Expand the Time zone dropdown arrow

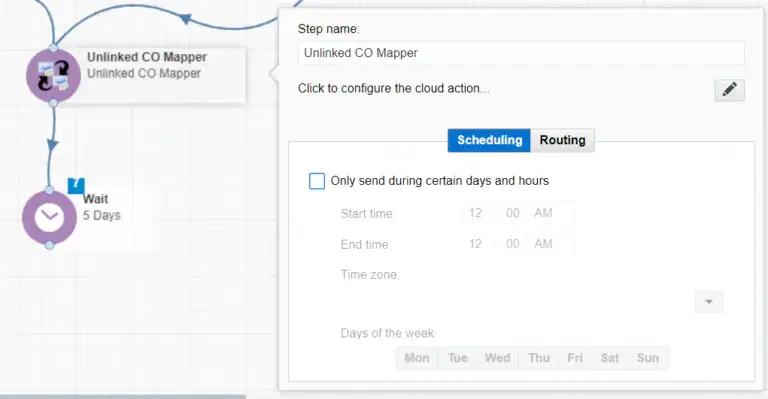(709, 302)
